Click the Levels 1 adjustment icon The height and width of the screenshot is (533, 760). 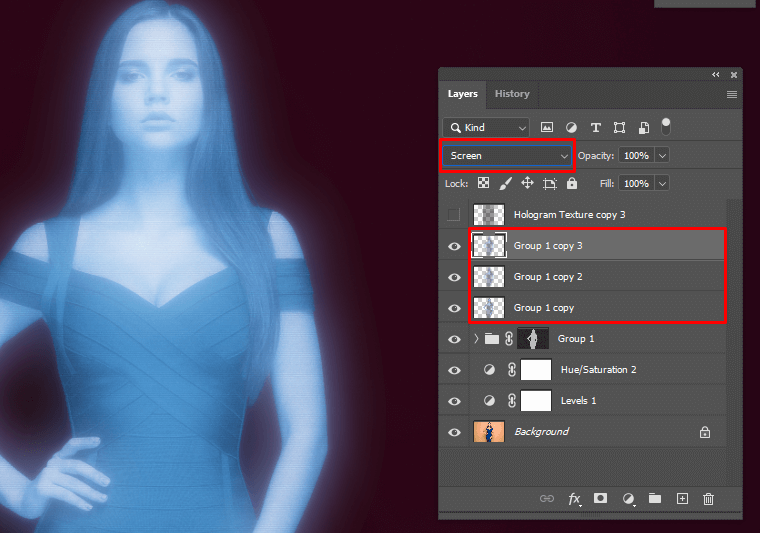coord(490,401)
